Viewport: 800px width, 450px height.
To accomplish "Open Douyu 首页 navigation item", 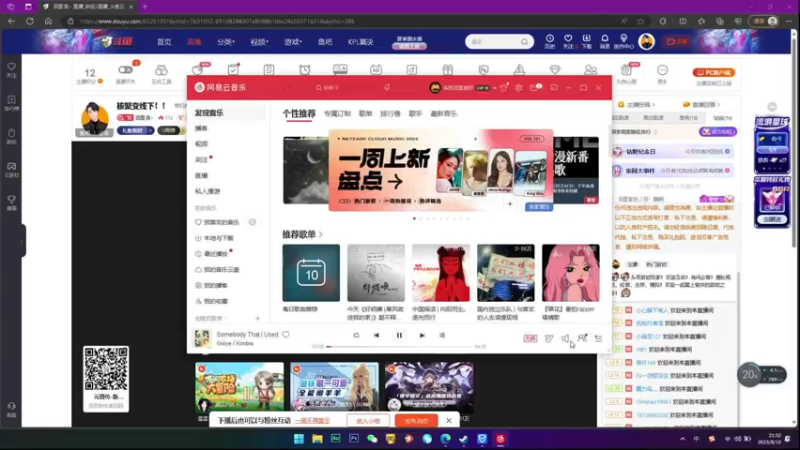I will click(164, 42).
